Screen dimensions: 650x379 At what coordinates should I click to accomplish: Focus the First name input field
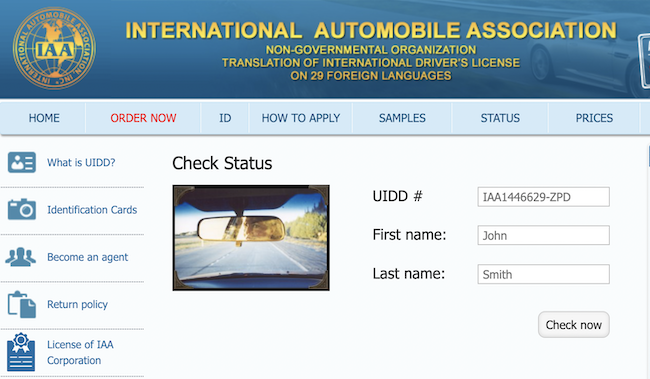coord(543,235)
